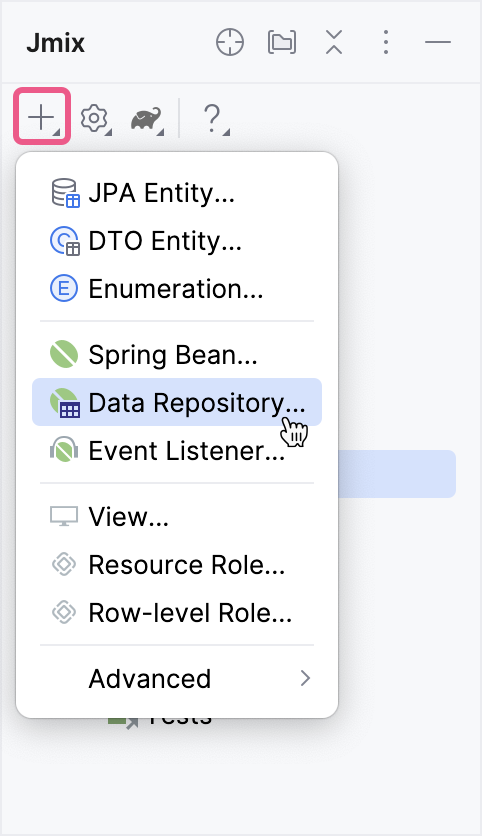482x836 pixels.
Task: Click the Spring Bean green leaf icon
Action: [x=64, y=355]
